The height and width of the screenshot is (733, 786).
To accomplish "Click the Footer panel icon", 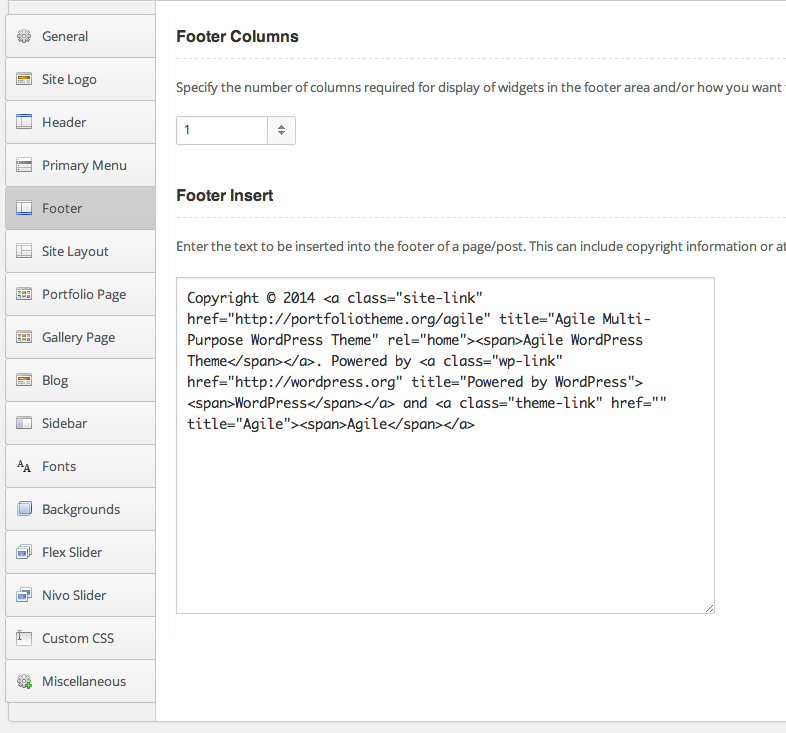I will pyautogui.click(x=24, y=208).
